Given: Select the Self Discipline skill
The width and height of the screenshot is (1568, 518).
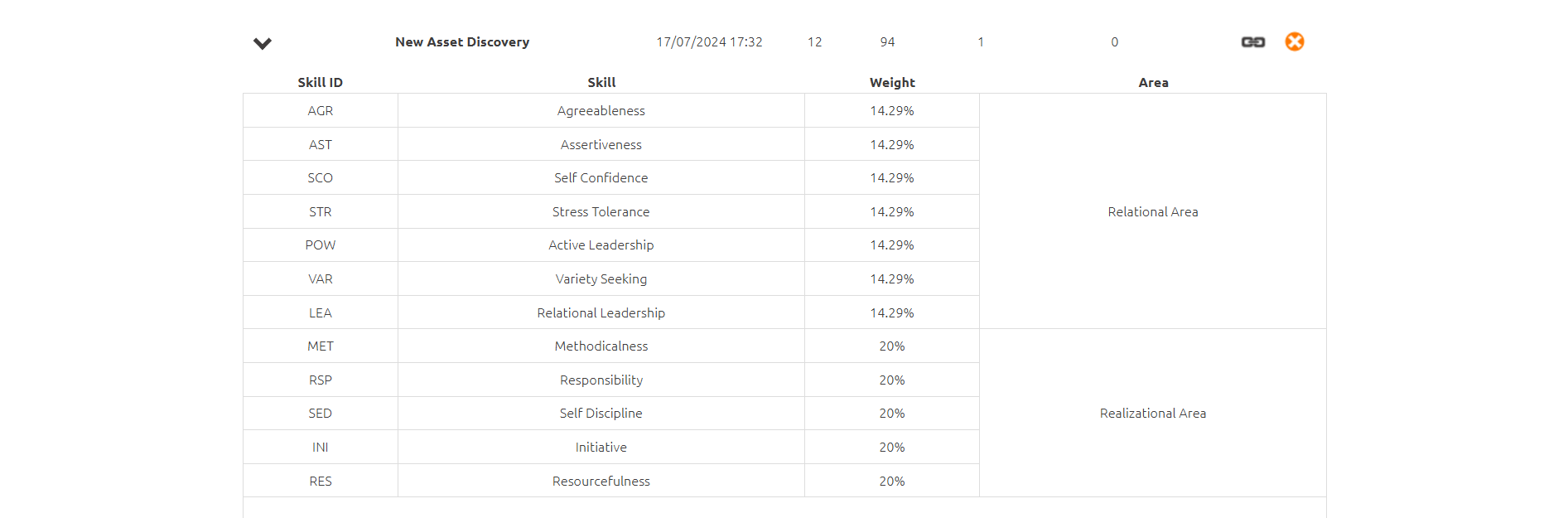Looking at the screenshot, I should [x=601, y=413].
